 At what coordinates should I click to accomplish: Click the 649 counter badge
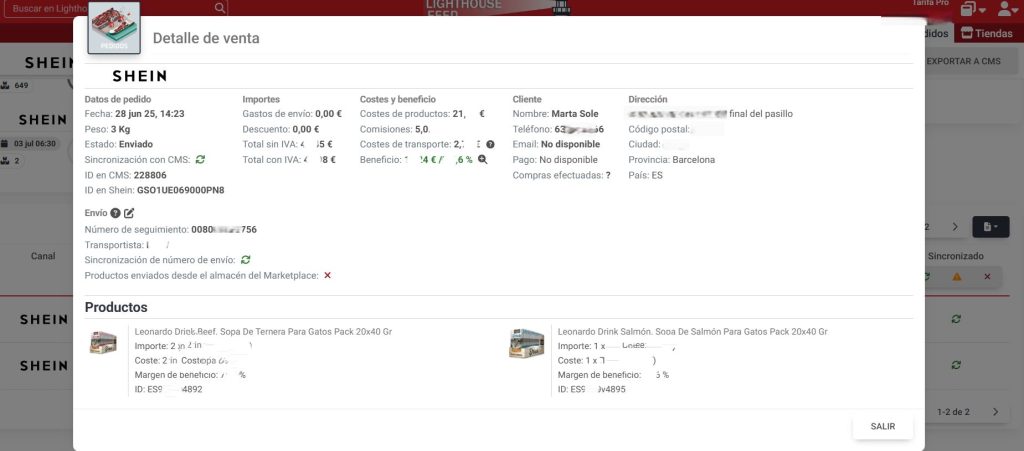tap(16, 86)
